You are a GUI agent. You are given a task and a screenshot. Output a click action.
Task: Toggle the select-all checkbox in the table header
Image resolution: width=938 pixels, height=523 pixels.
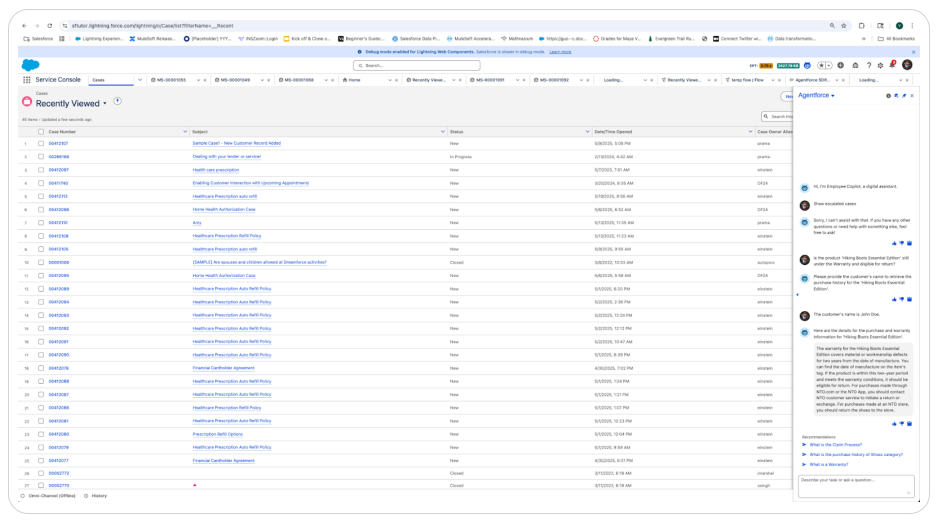[41, 131]
